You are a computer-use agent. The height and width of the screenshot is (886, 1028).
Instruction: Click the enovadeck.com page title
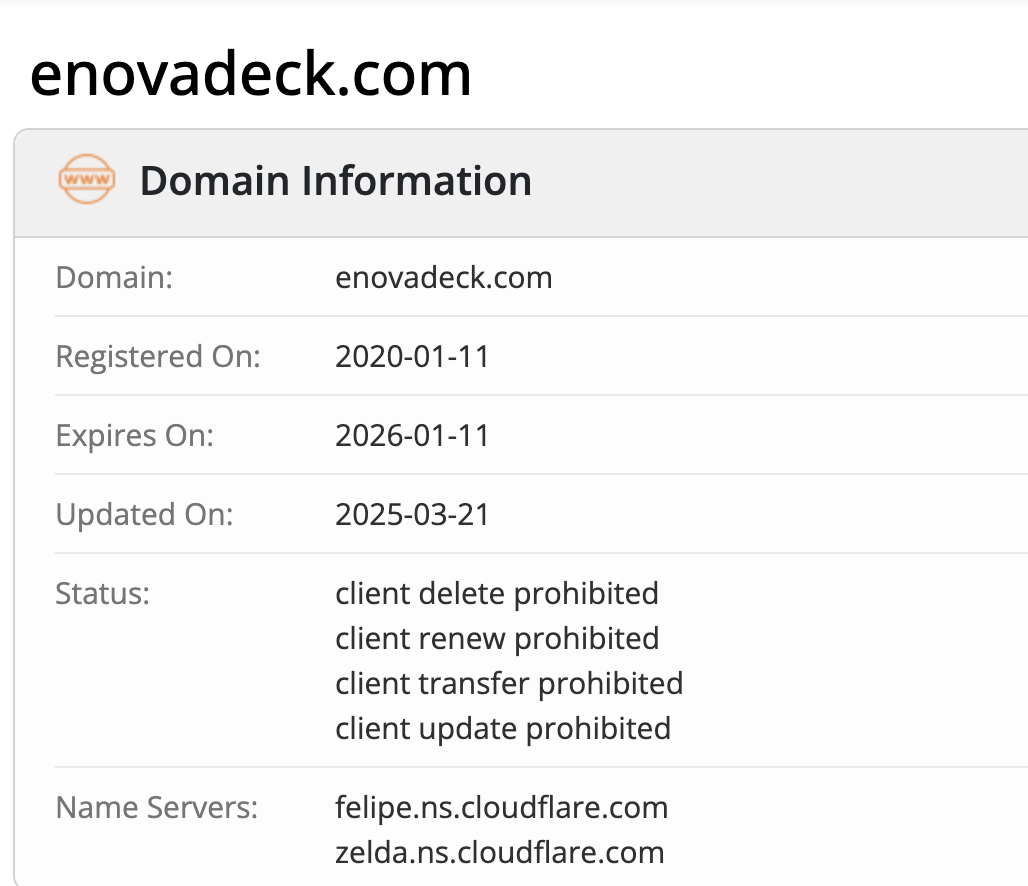click(250, 74)
